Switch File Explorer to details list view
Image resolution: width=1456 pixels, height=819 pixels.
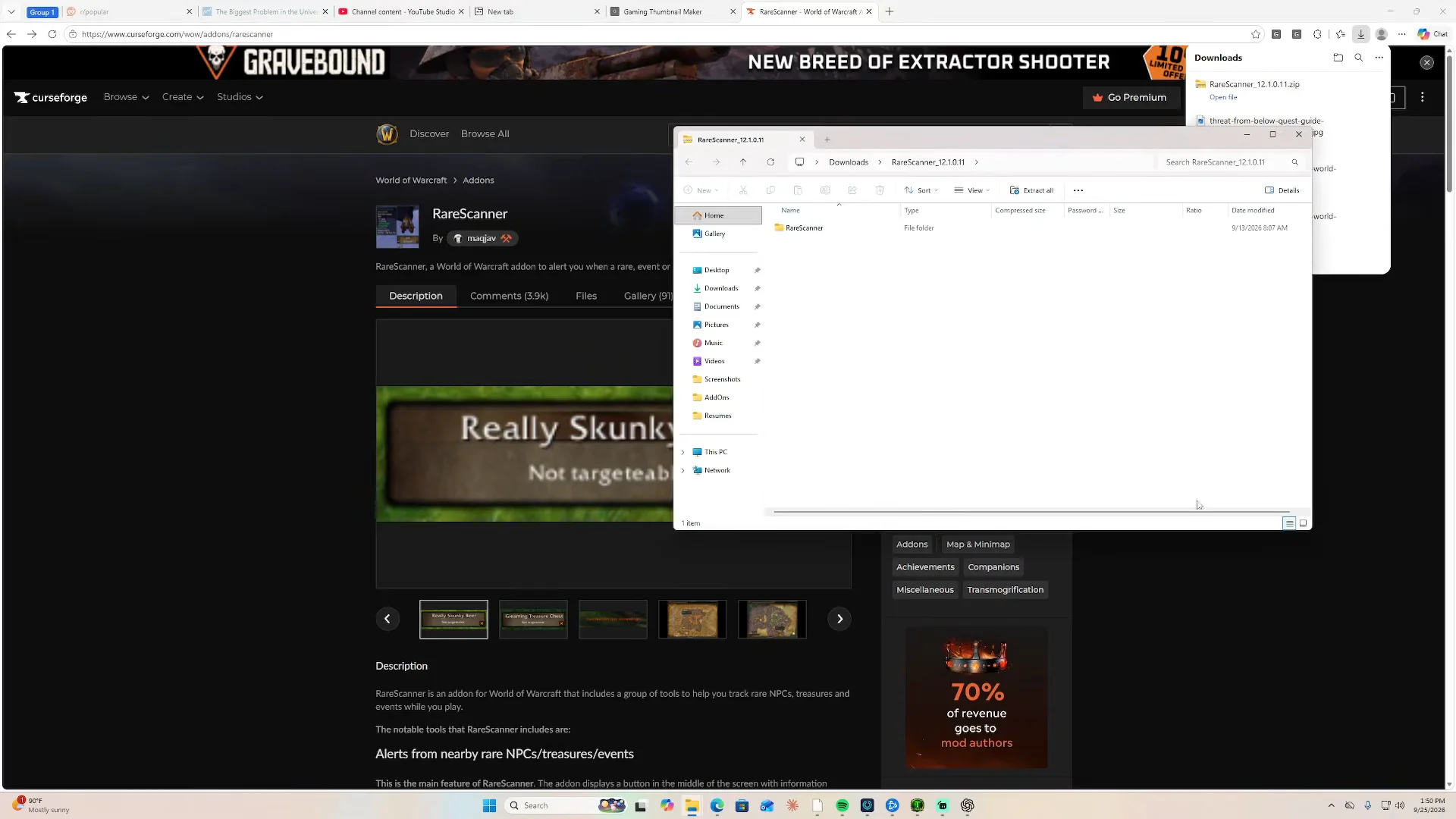click(x=1289, y=523)
